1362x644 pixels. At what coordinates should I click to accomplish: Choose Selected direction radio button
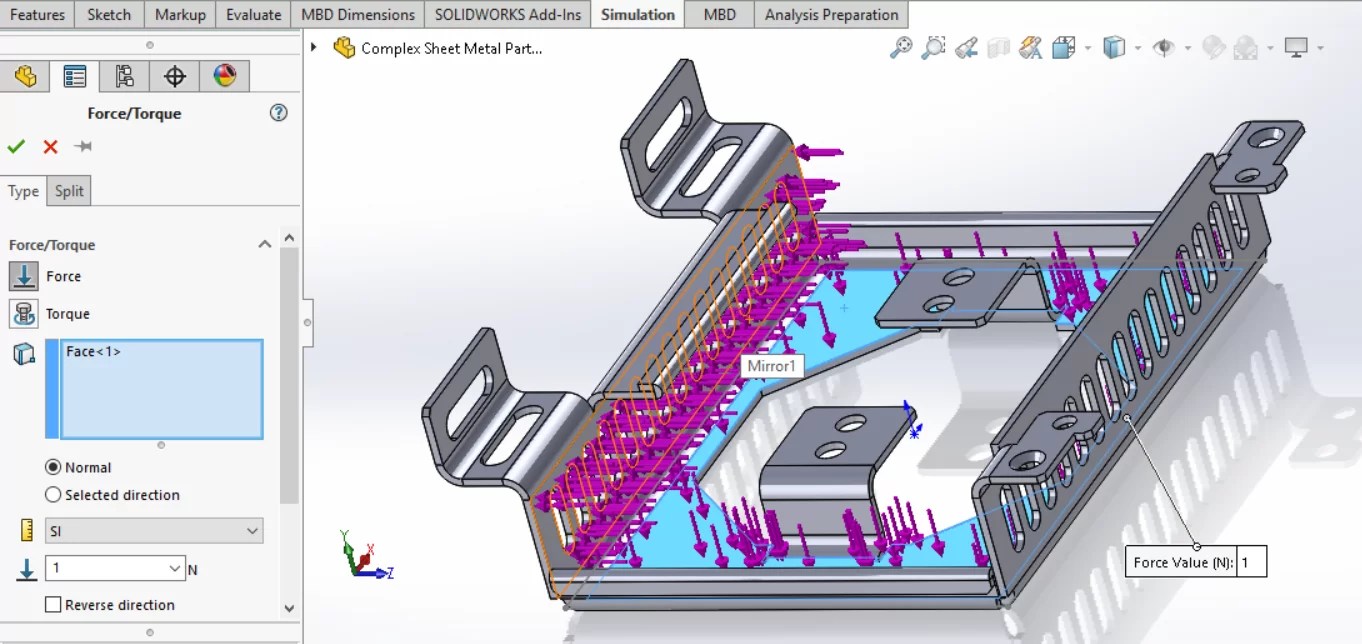click(x=53, y=494)
